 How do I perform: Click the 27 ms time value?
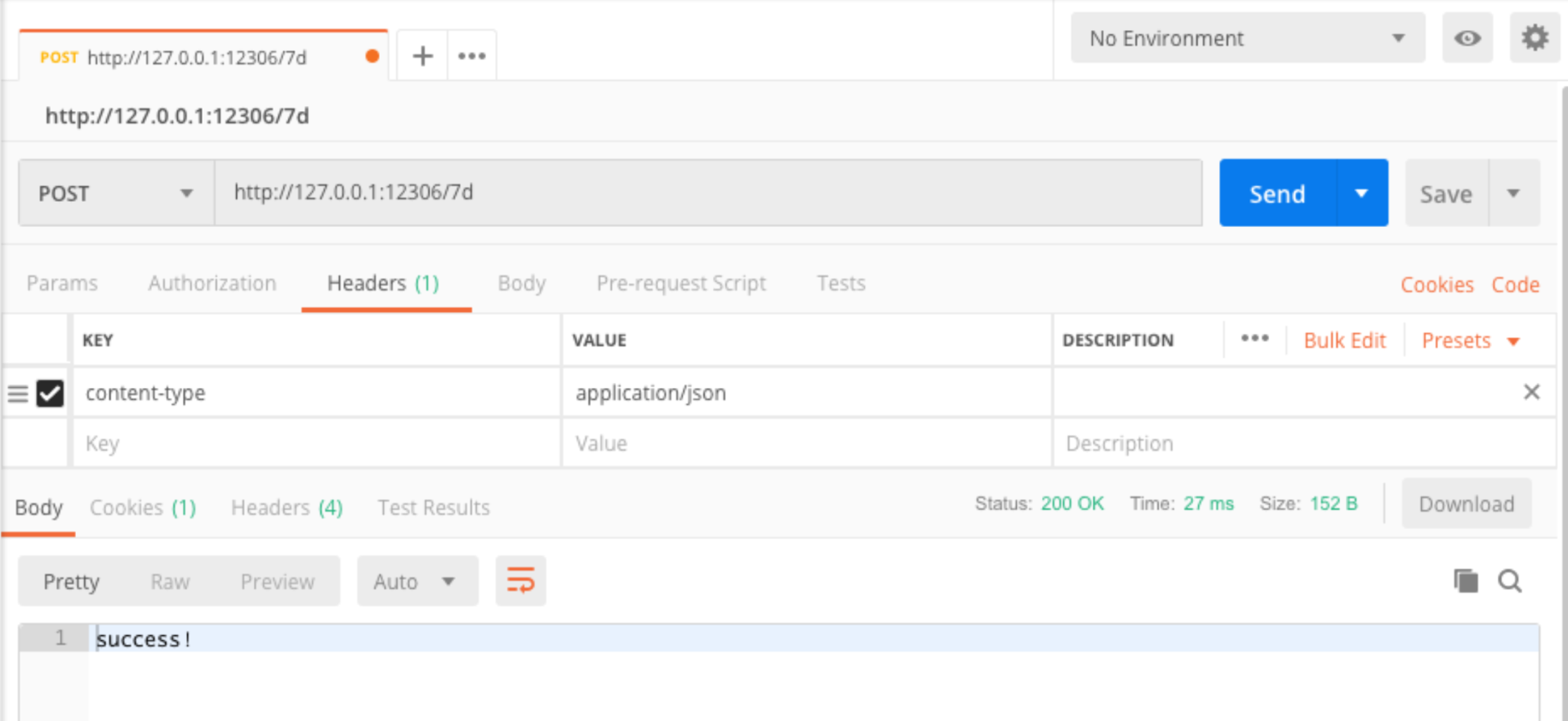coord(1209,503)
